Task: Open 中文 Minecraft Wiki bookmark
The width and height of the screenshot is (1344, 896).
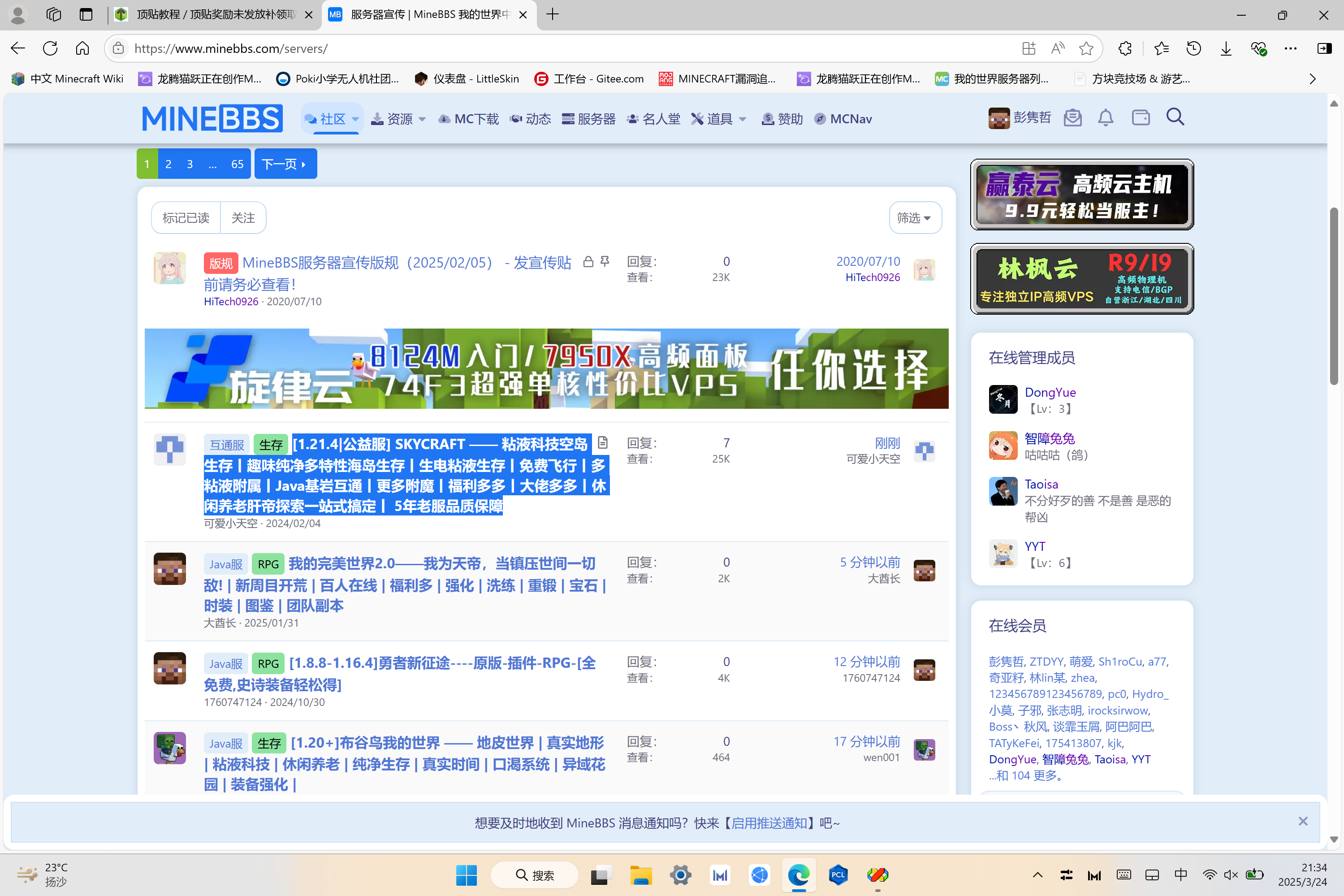Action: pos(67,79)
